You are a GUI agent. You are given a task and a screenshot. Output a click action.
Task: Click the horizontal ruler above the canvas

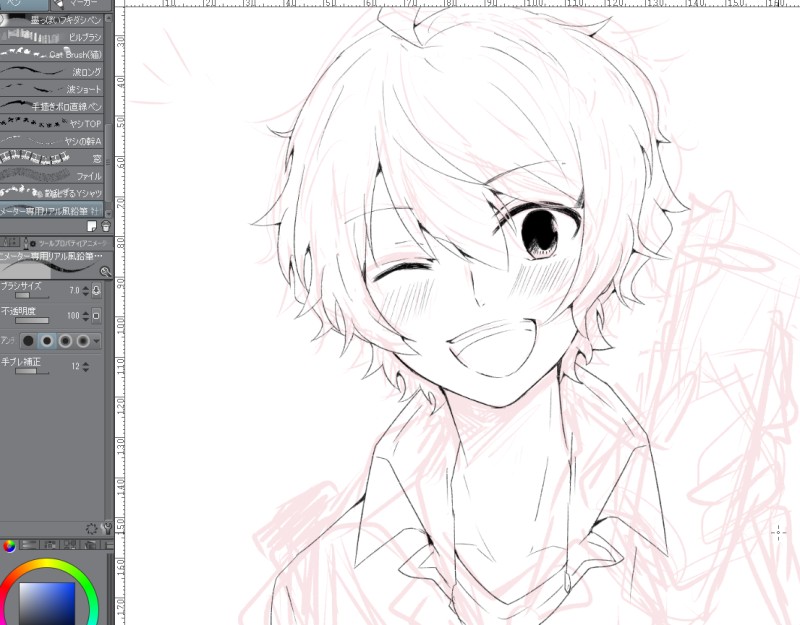point(462,3)
